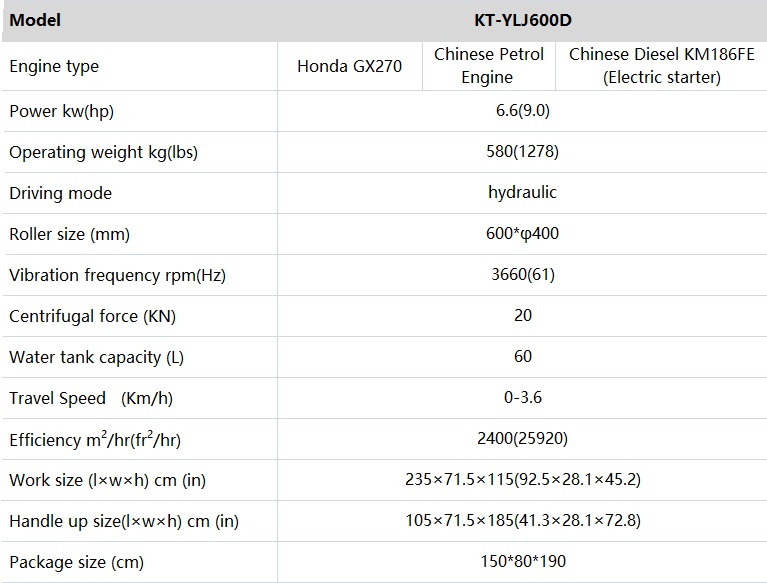Click the Honda GX270 engine cell
767x583 pixels.
click(x=349, y=66)
